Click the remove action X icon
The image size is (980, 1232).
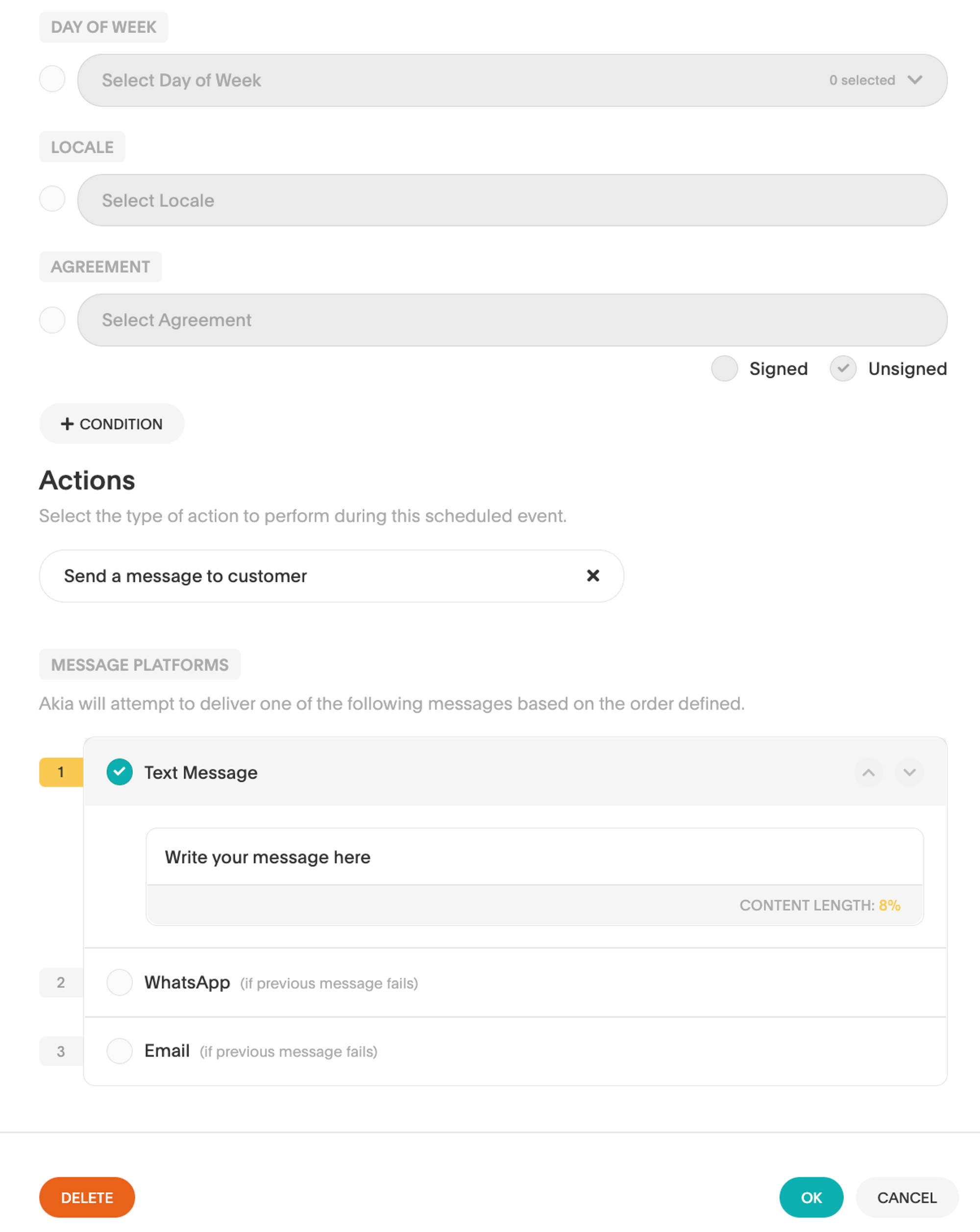pos(593,575)
